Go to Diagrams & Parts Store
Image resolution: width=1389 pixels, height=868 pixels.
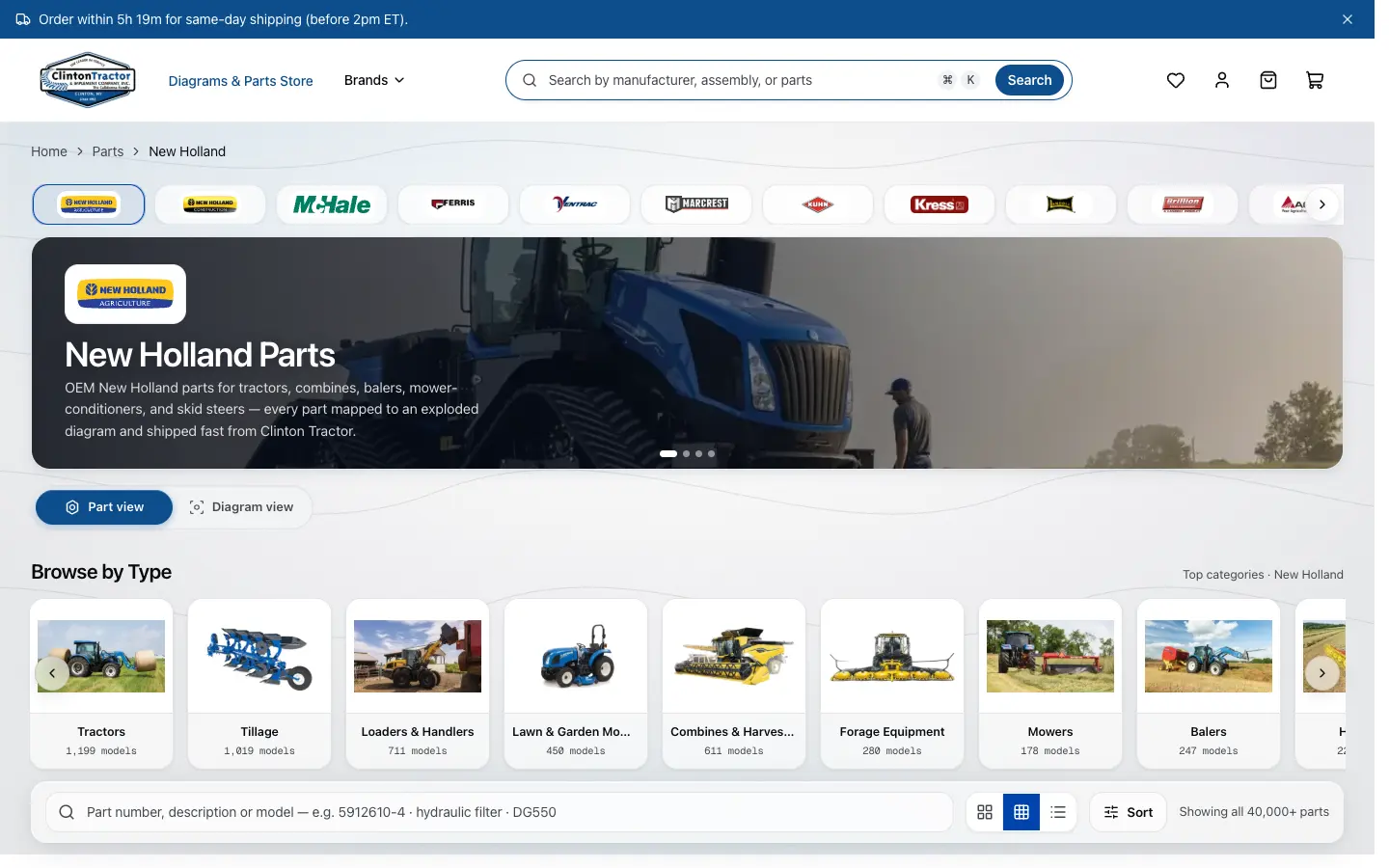[241, 81]
